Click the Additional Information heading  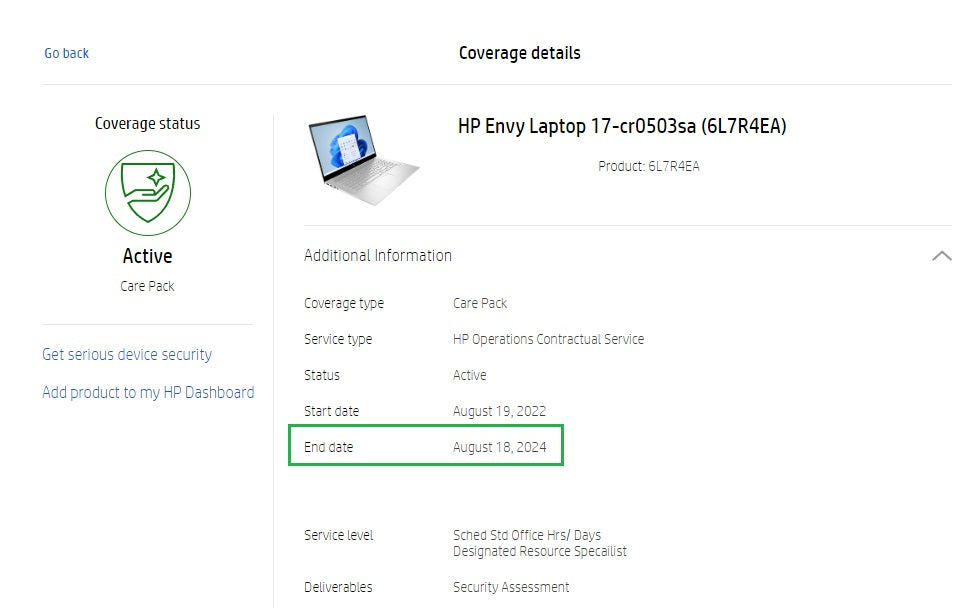pyautogui.click(x=378, y=256)
